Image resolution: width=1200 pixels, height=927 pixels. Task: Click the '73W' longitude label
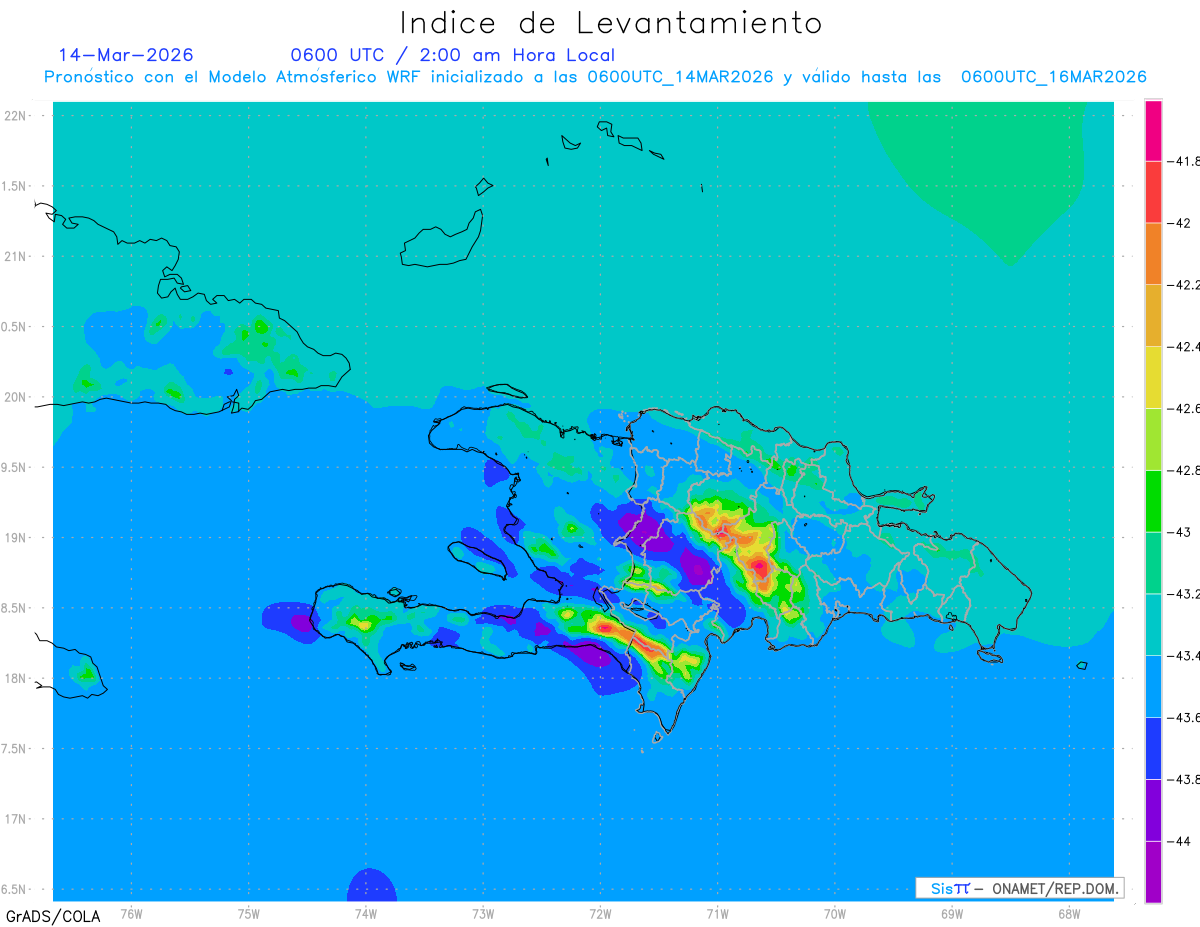coord(483,914)
